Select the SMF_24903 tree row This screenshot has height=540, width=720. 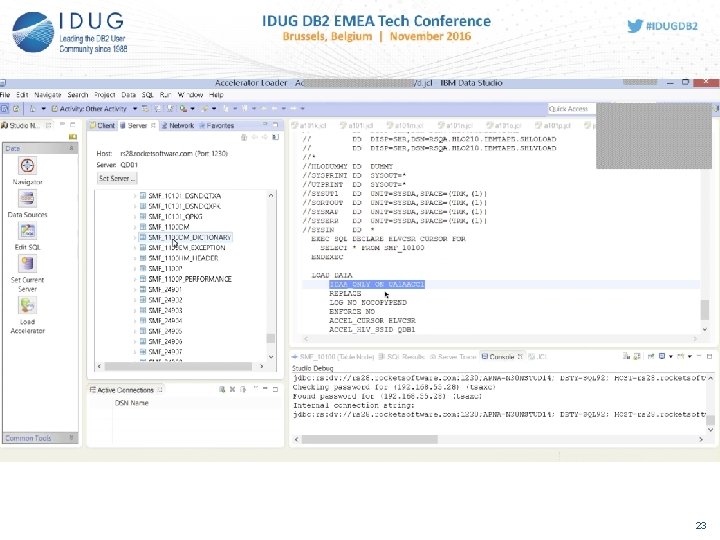(x=165, y=310)
